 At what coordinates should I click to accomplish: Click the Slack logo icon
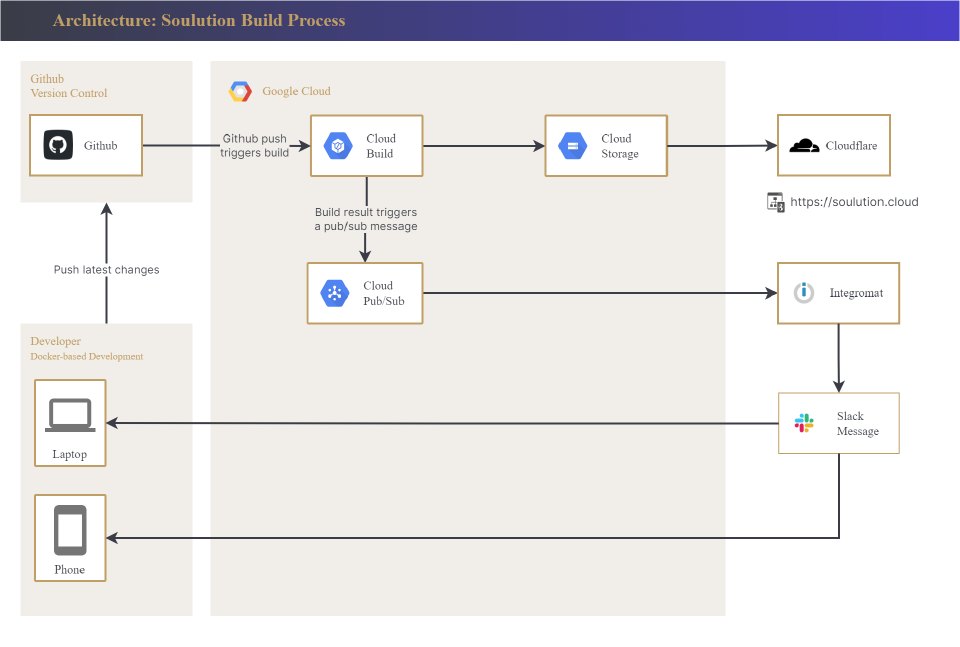pyautogui.click(x=804, y=423)
